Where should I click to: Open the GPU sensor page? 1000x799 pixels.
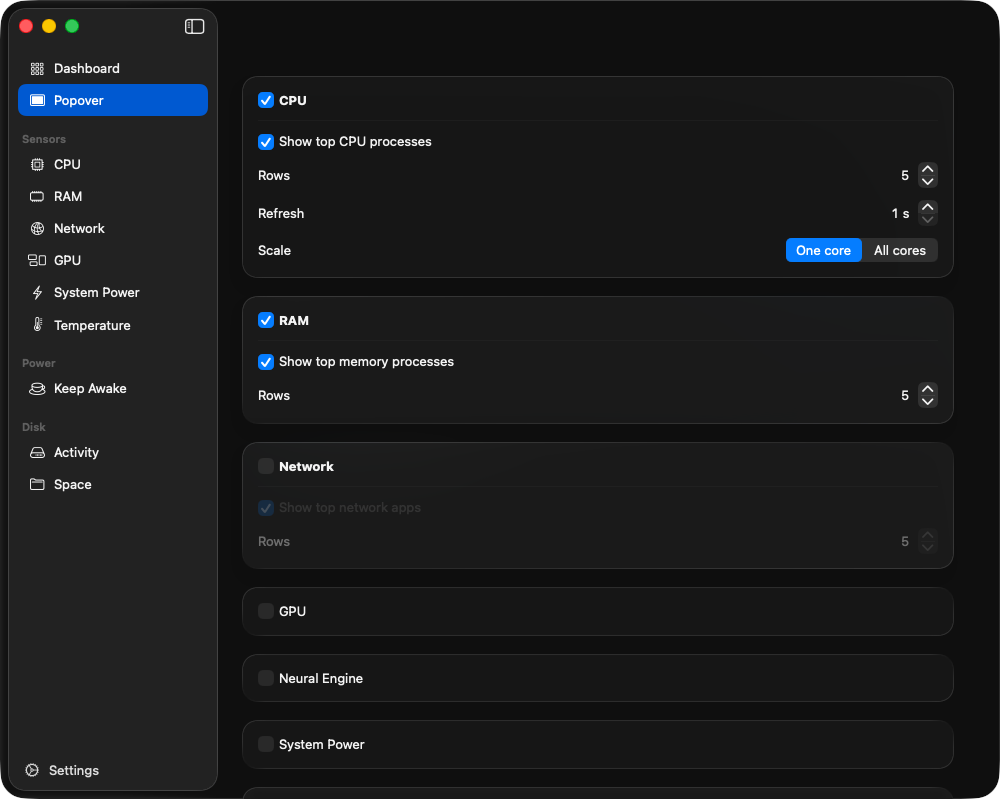click(113, 260)
